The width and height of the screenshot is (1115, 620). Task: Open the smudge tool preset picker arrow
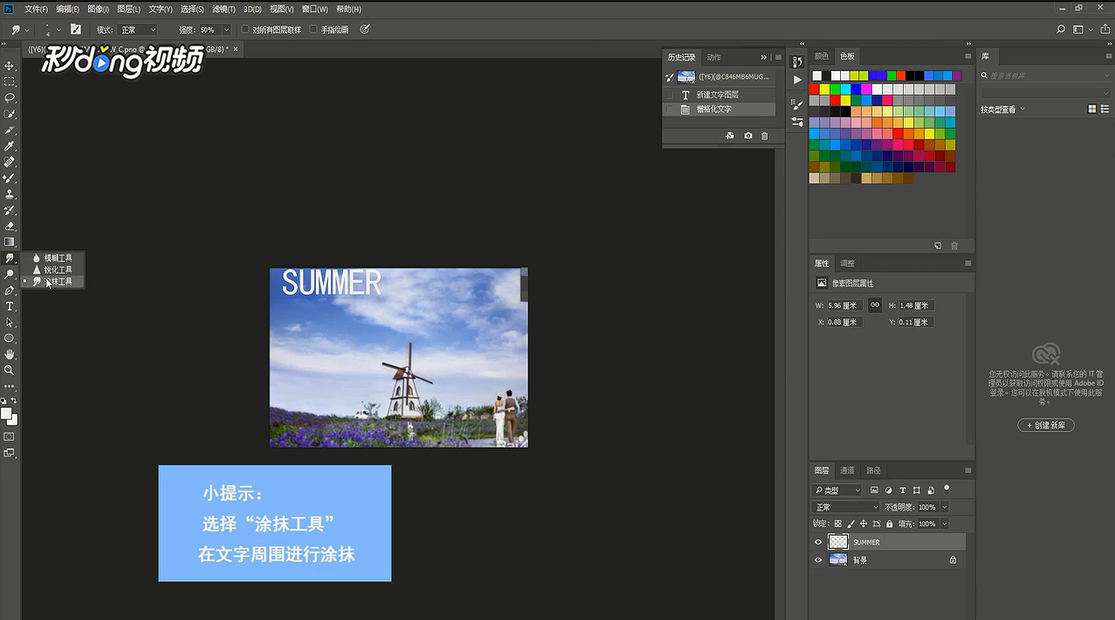point(27,30)
